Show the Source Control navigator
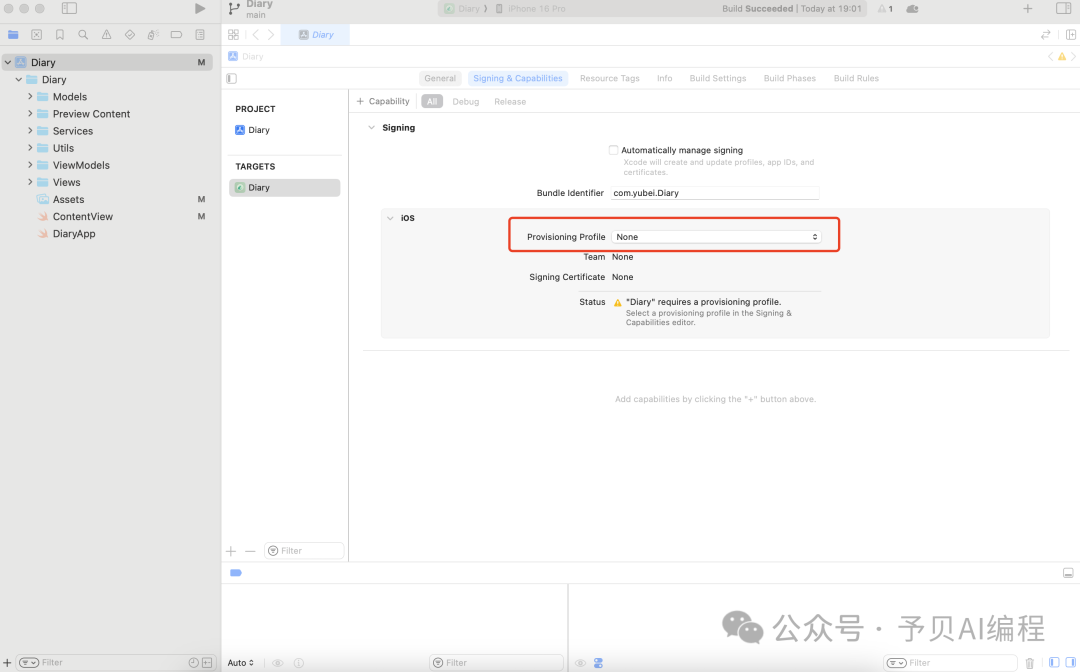 (36, 35)
